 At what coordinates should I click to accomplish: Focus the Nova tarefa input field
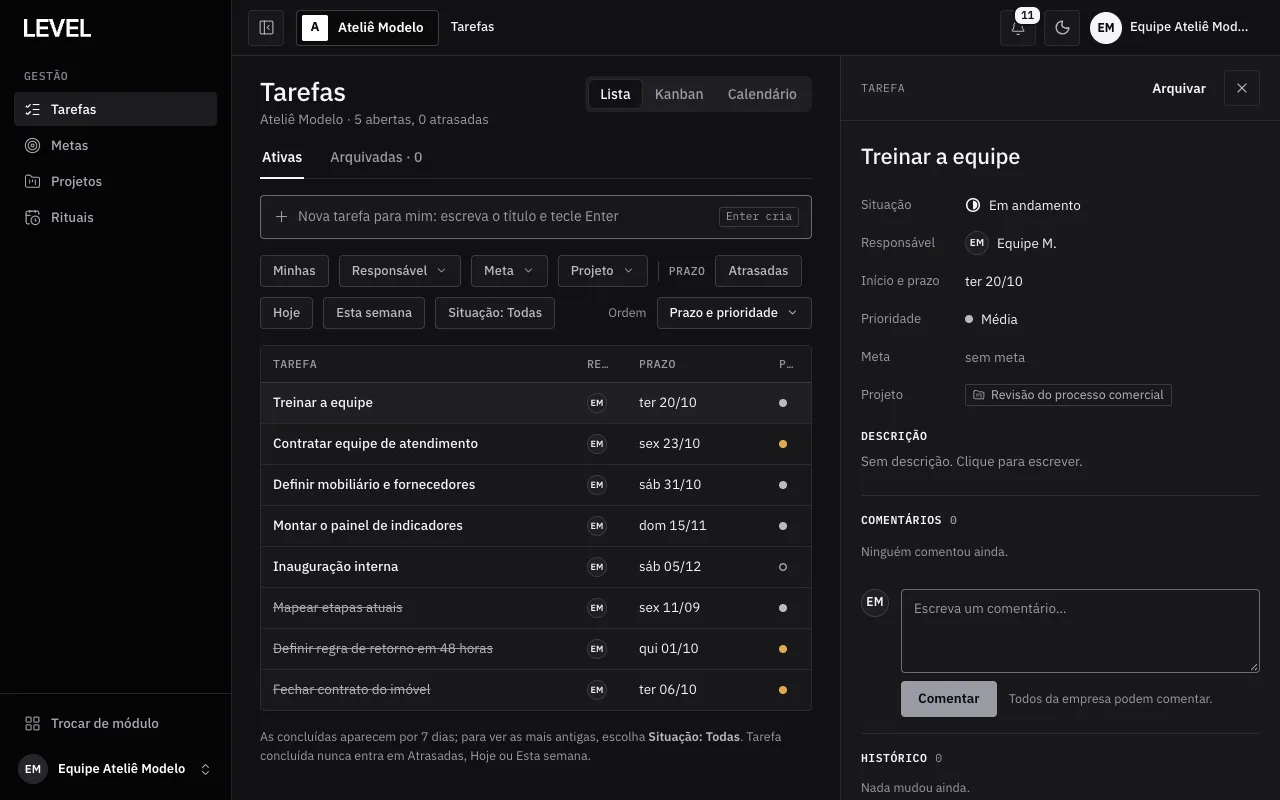click(x=536, y=217)
